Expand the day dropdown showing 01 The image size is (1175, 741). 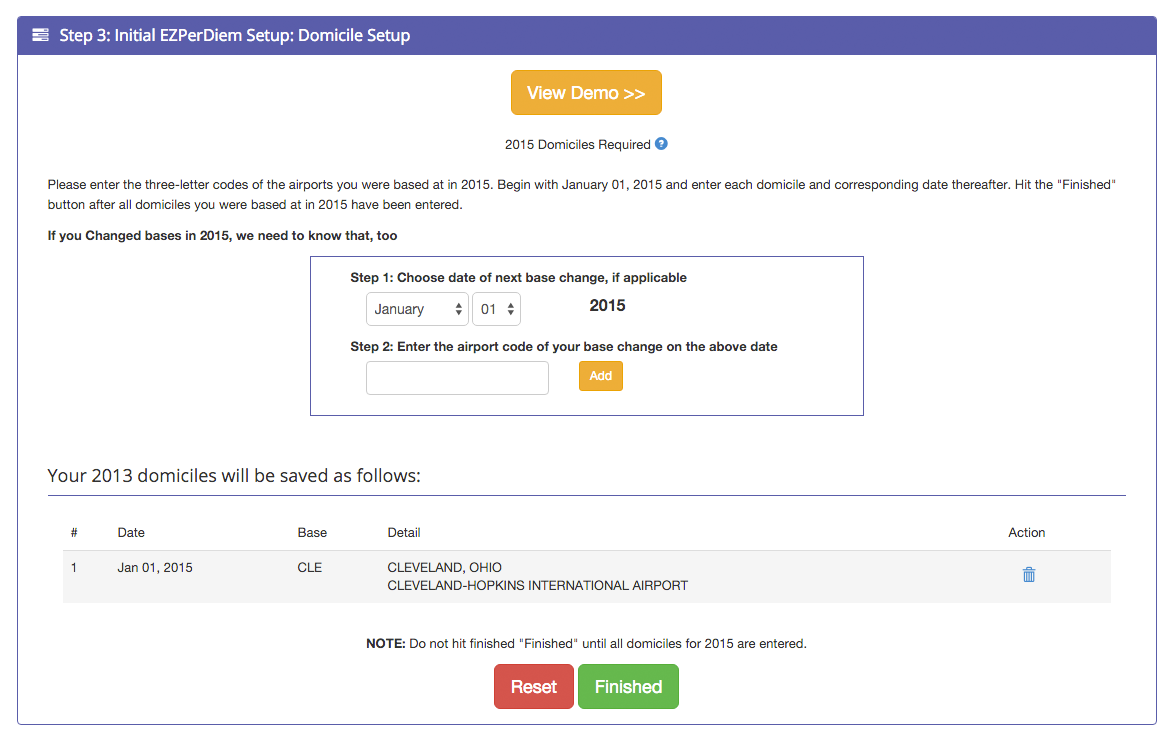click(496, 309)
